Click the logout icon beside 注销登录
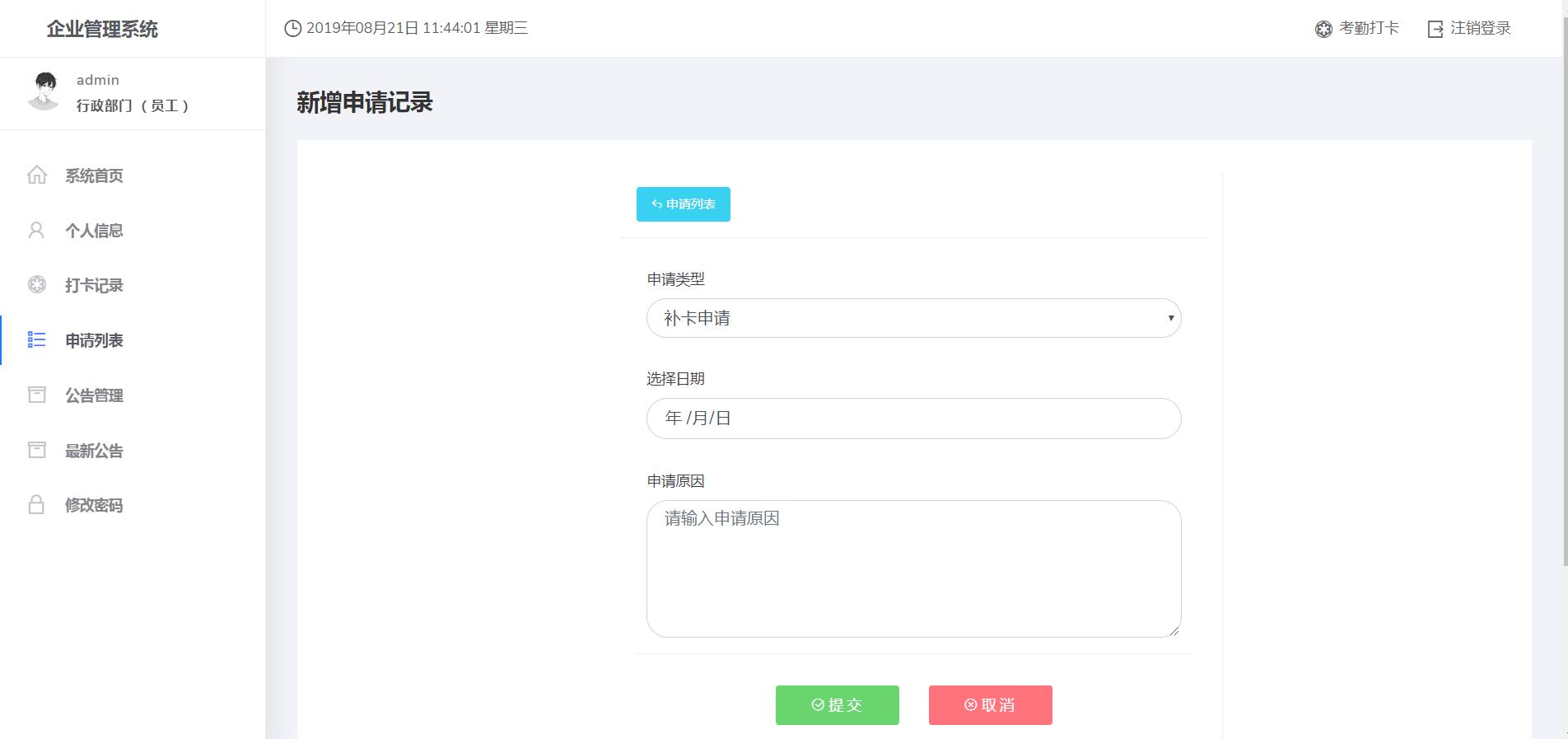Screen dimensions: 1568x739 (x=1435, y=29)
